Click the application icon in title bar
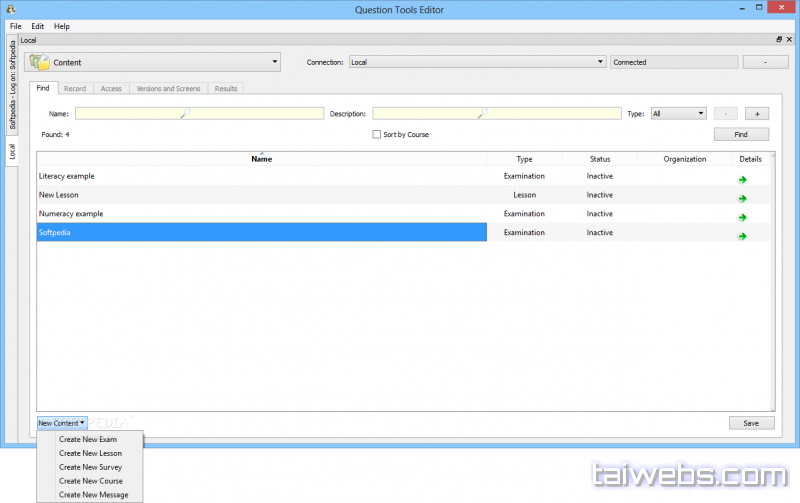The width and height of the screenshot is (800, 503). (9, 9)
